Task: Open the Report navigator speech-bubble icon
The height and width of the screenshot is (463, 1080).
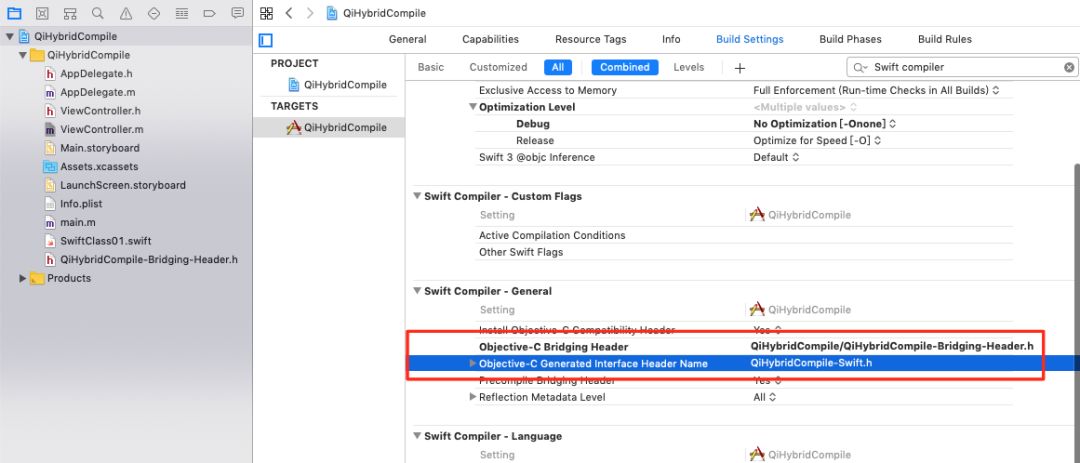Action: point(238,13)
